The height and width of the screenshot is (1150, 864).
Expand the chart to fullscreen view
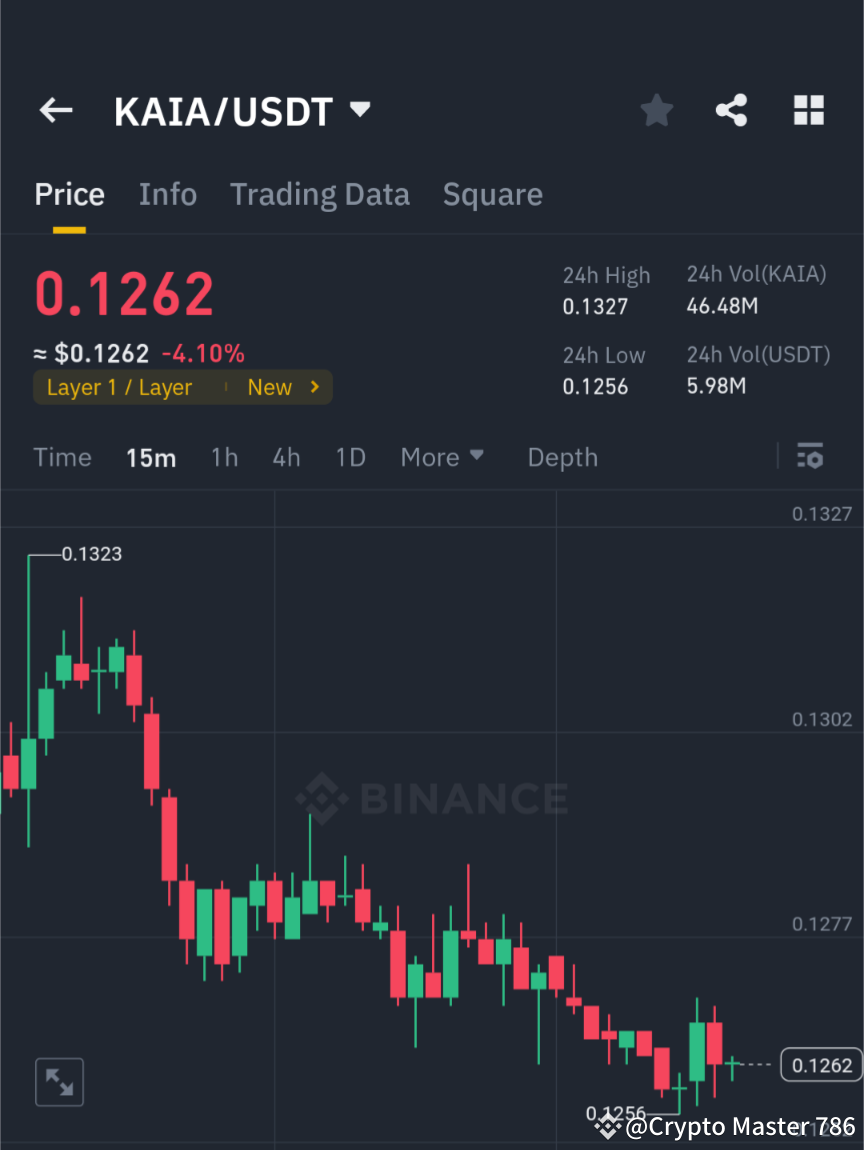(x=59, y=1082)
